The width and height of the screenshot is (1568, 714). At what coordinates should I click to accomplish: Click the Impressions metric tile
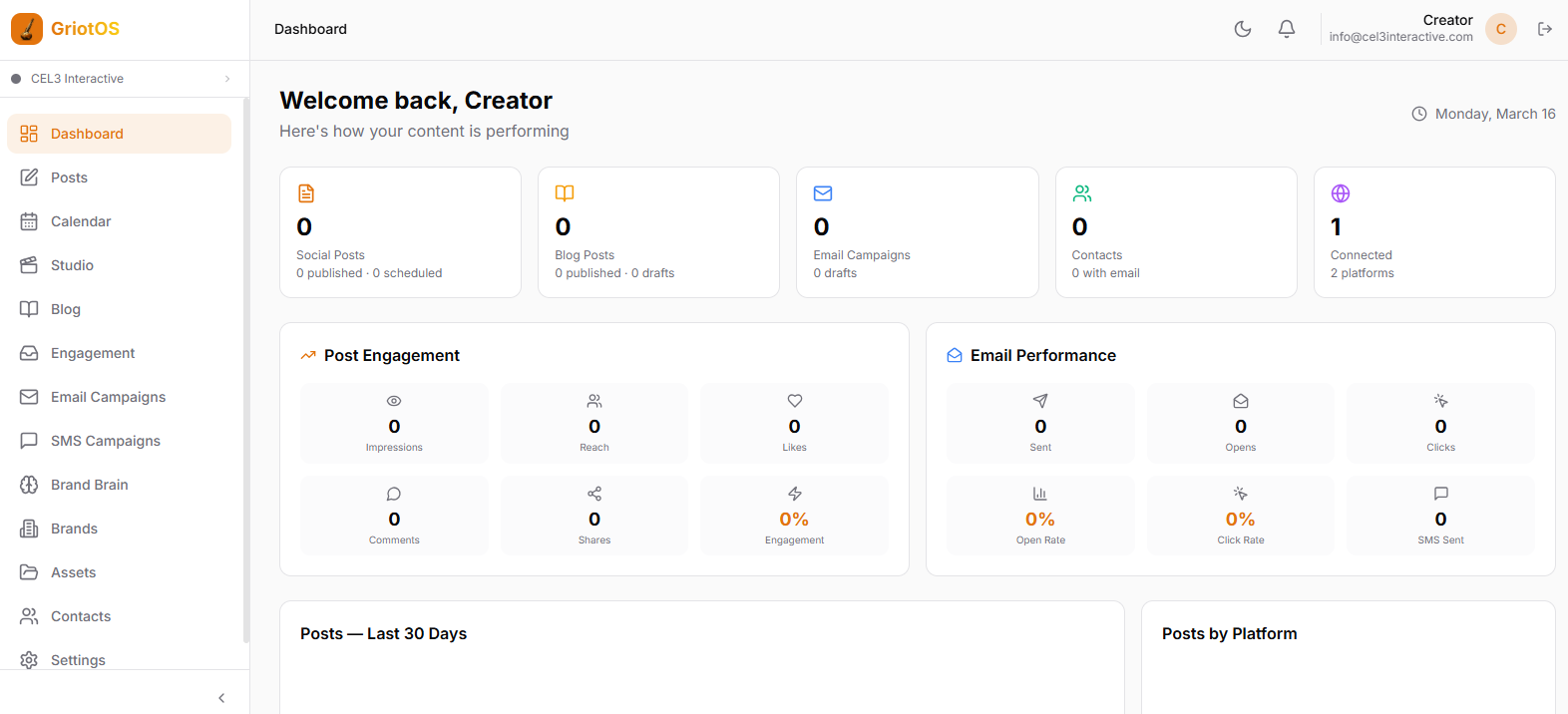tap(394, 424)
